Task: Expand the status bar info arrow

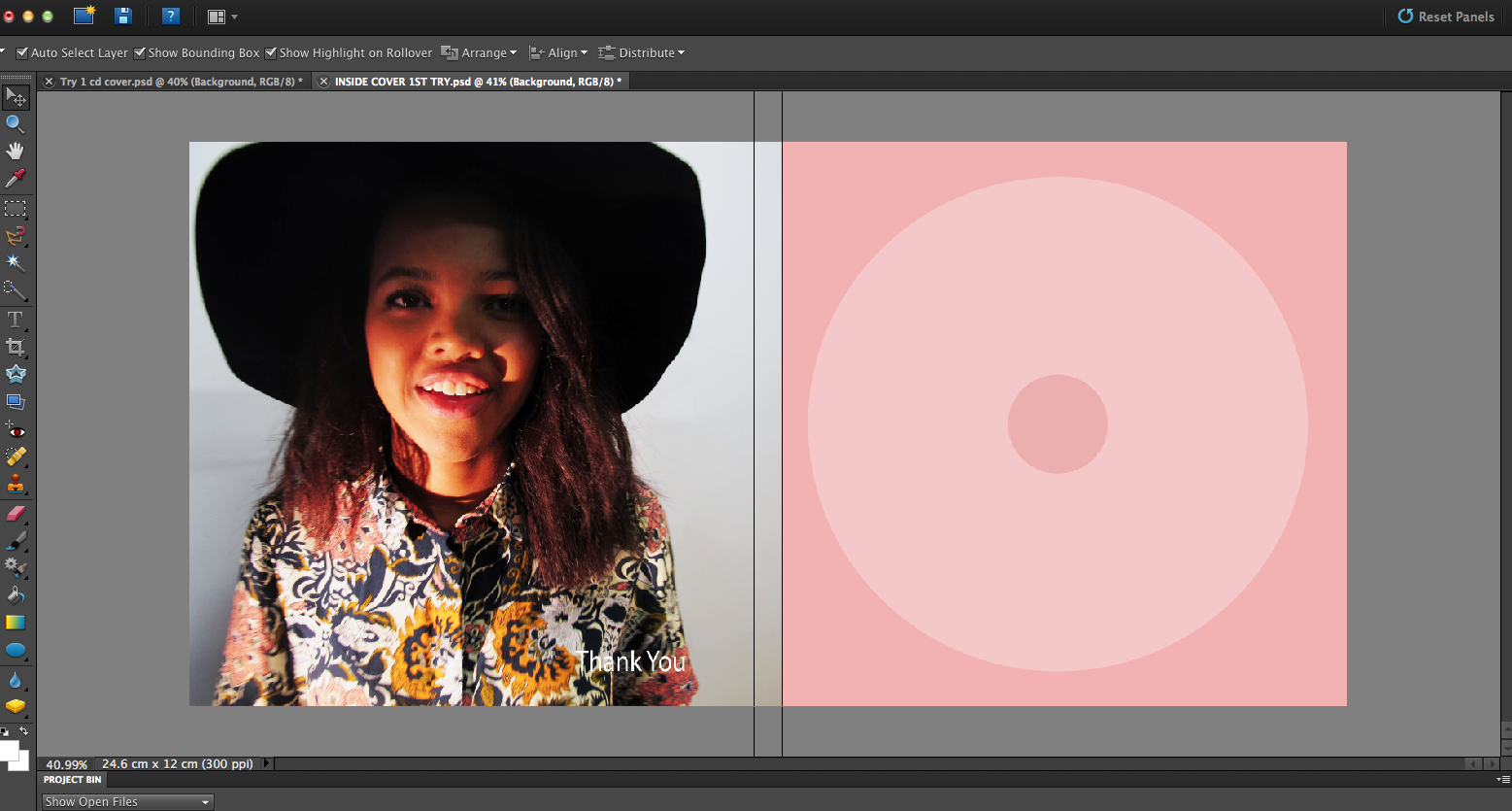Action: [x=267, y=763]
